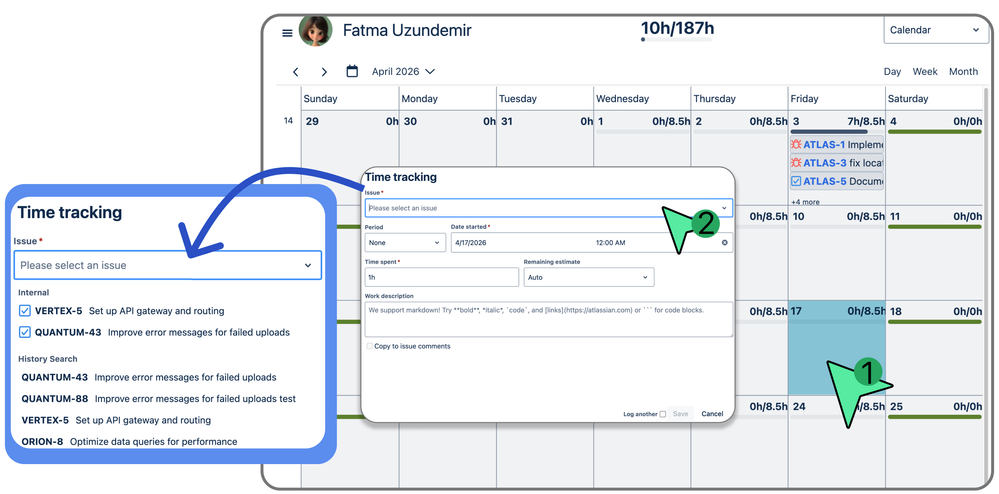Viewport: 999px width, 494px height.
Task: Click Cancel in the Time tracking dialog
Action: pos(712,414)
